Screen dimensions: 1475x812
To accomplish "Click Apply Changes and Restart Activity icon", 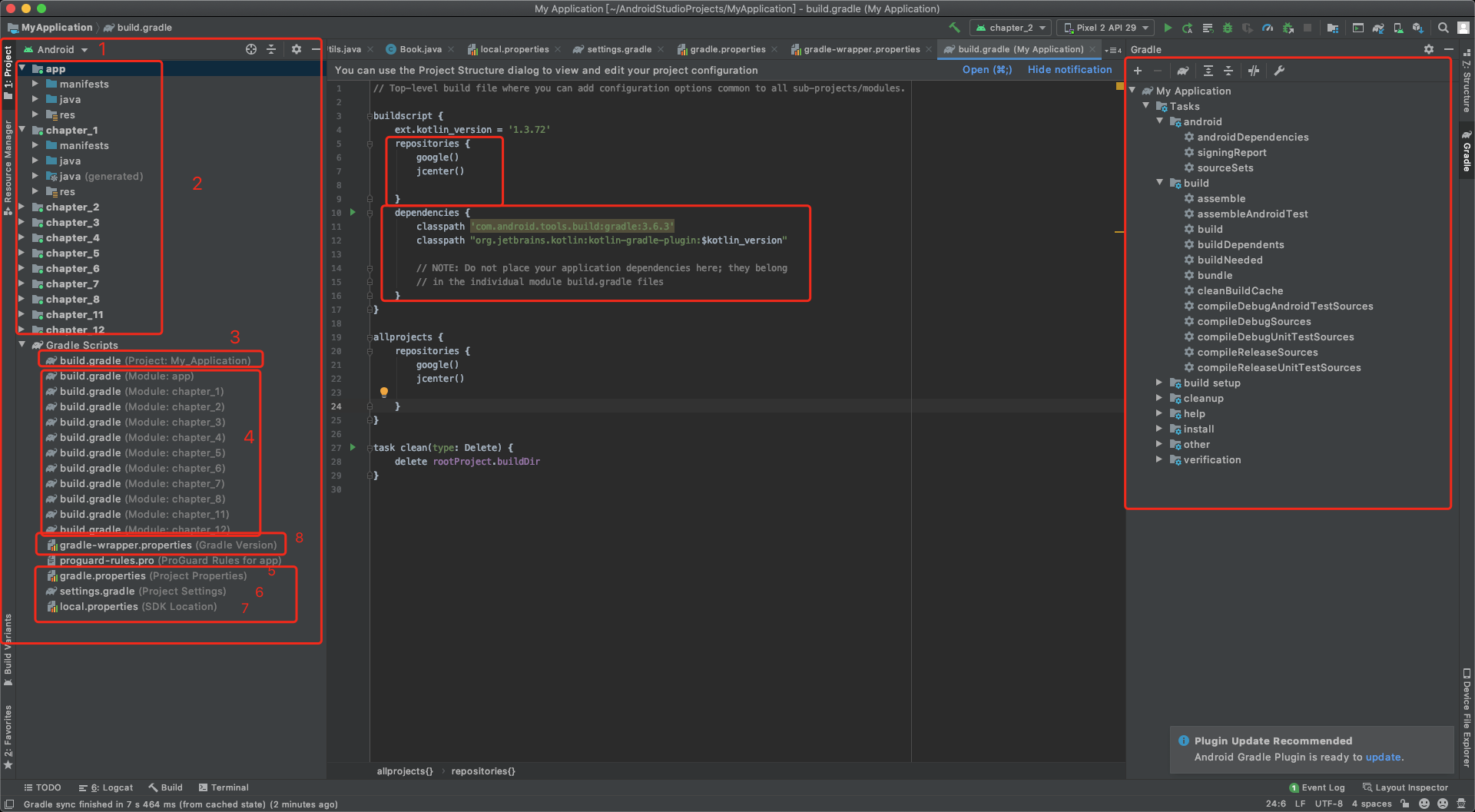I will (1188, 28).
